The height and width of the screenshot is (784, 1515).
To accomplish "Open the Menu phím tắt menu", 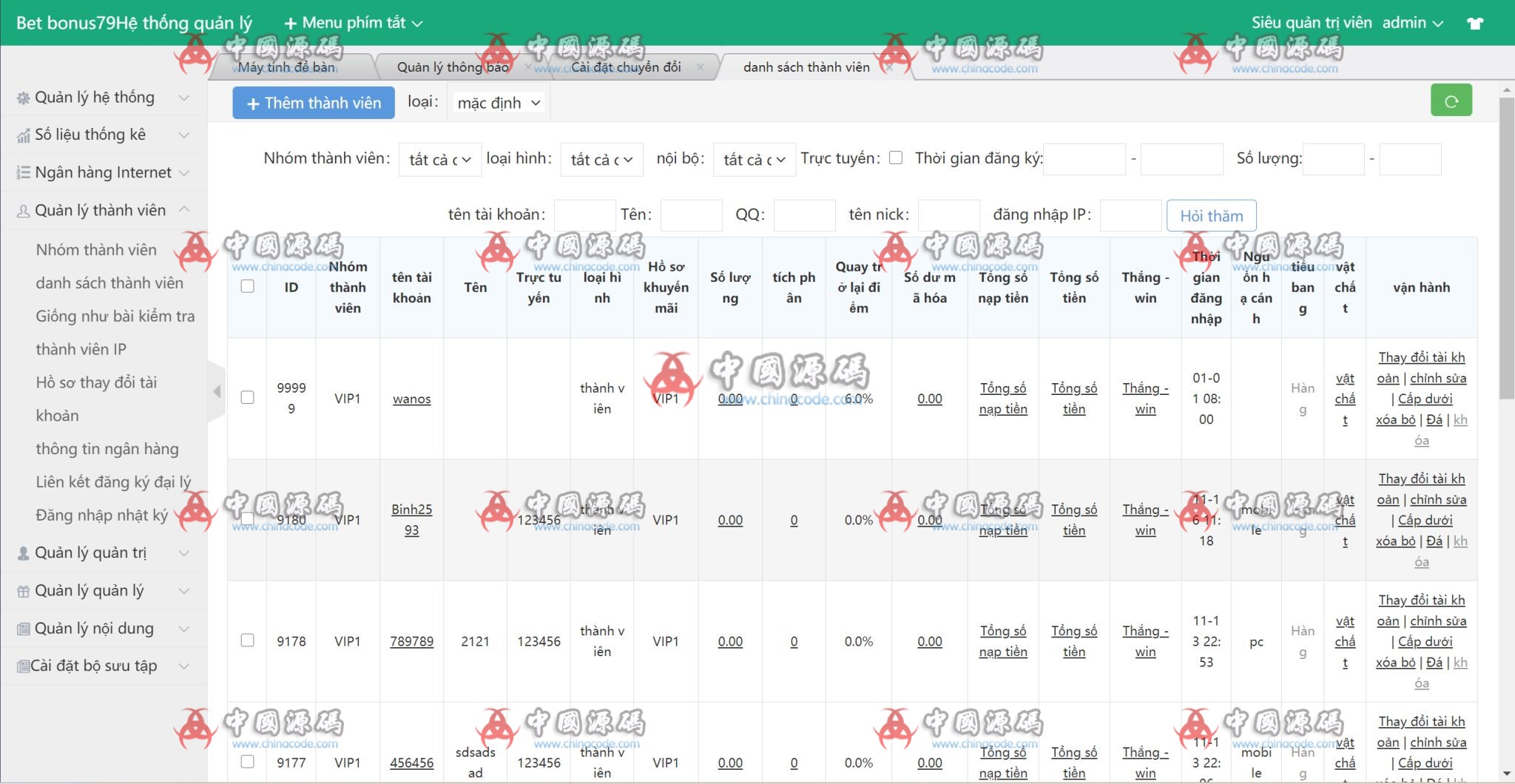I will click(354, 23).
